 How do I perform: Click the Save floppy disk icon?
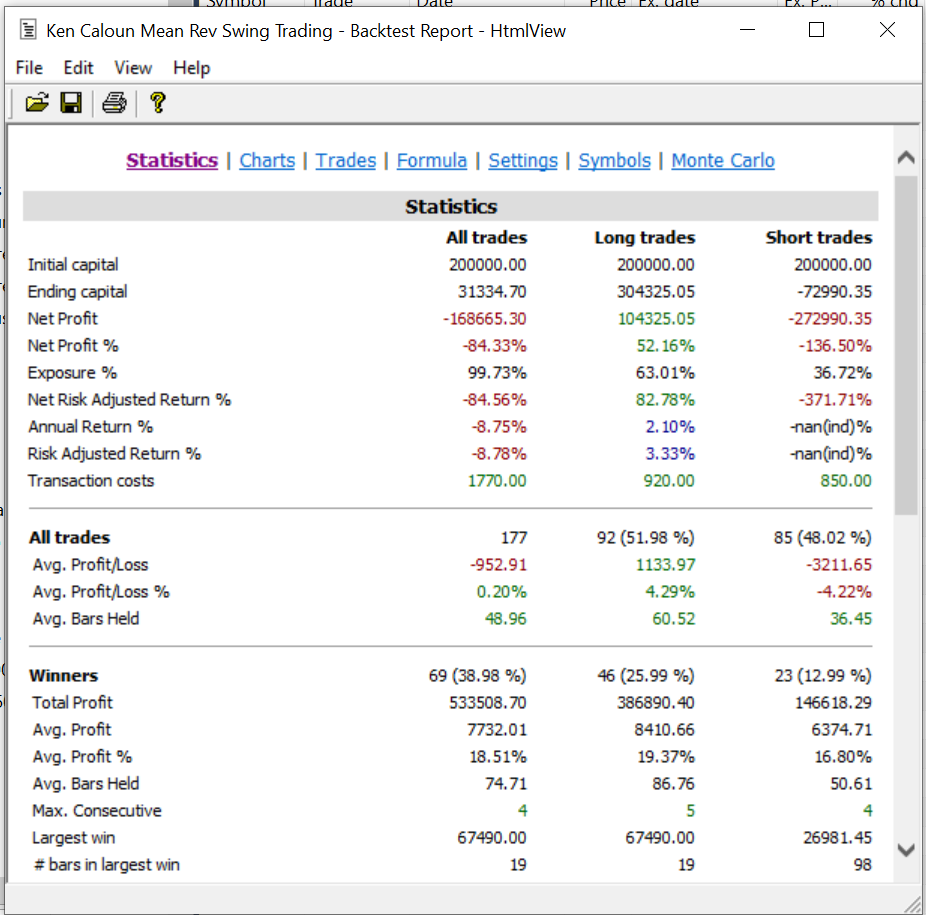click(x=71, y=102)
